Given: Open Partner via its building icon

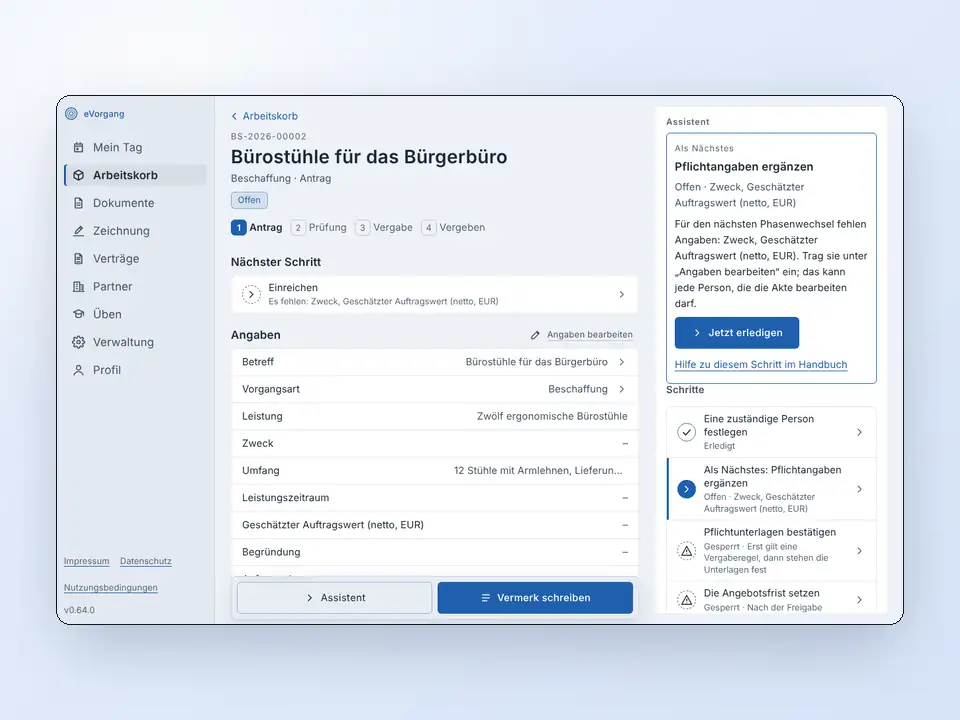Looking at the screenshot, I should coord(78,287).
